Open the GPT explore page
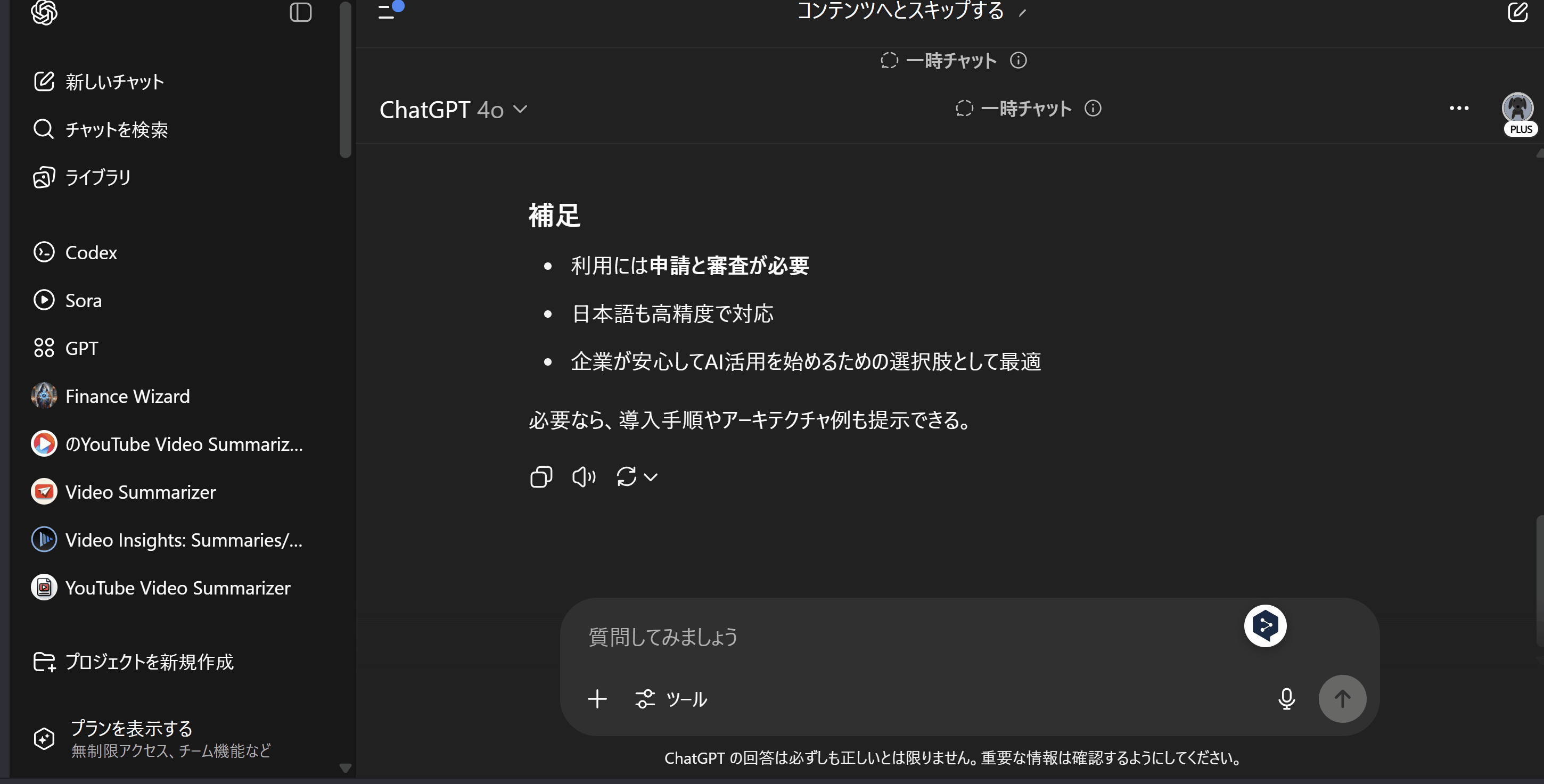Viewport: 1544px width, 784px height. [66, 348]
